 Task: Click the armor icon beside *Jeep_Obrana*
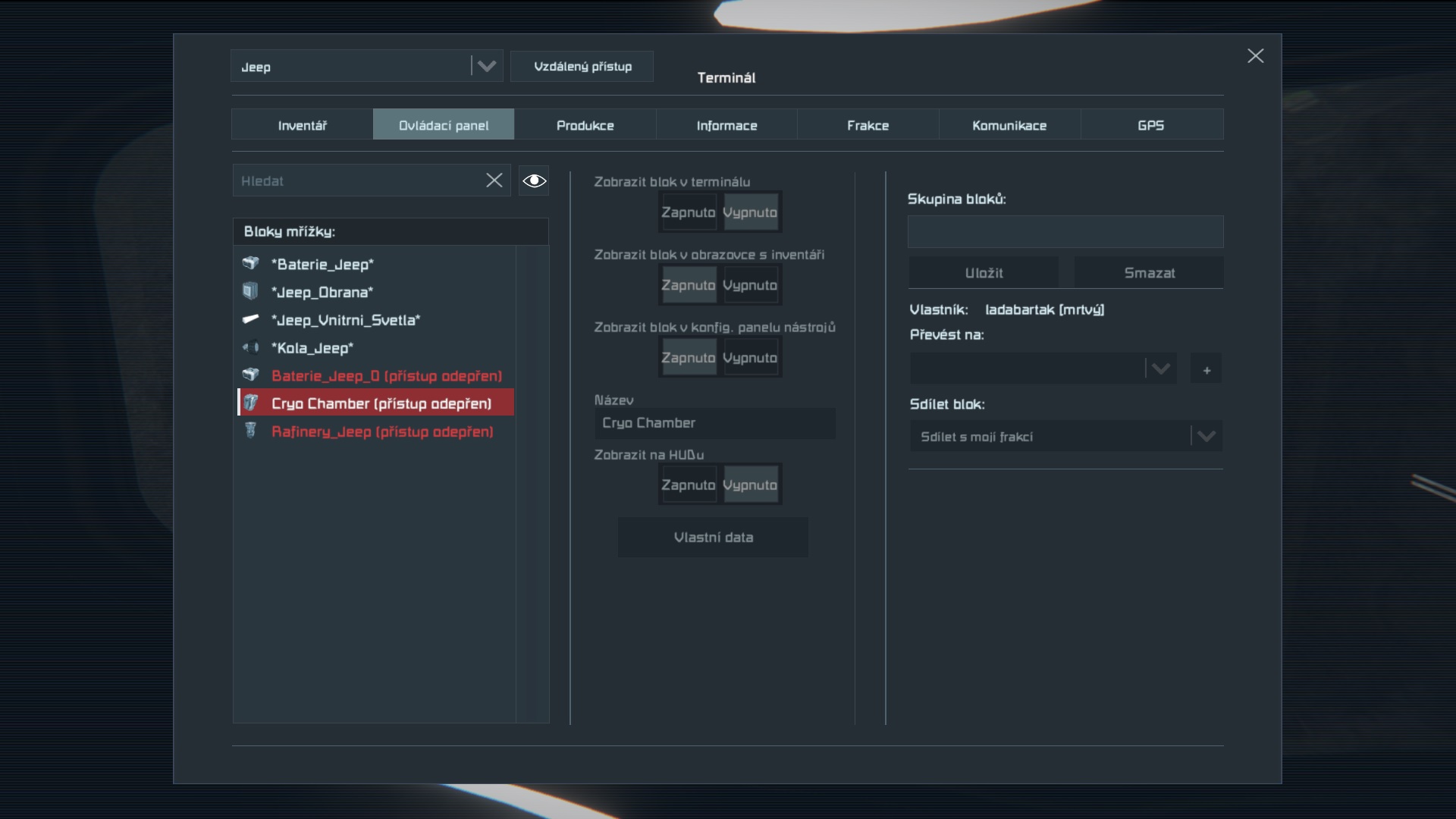pos(250,291)
